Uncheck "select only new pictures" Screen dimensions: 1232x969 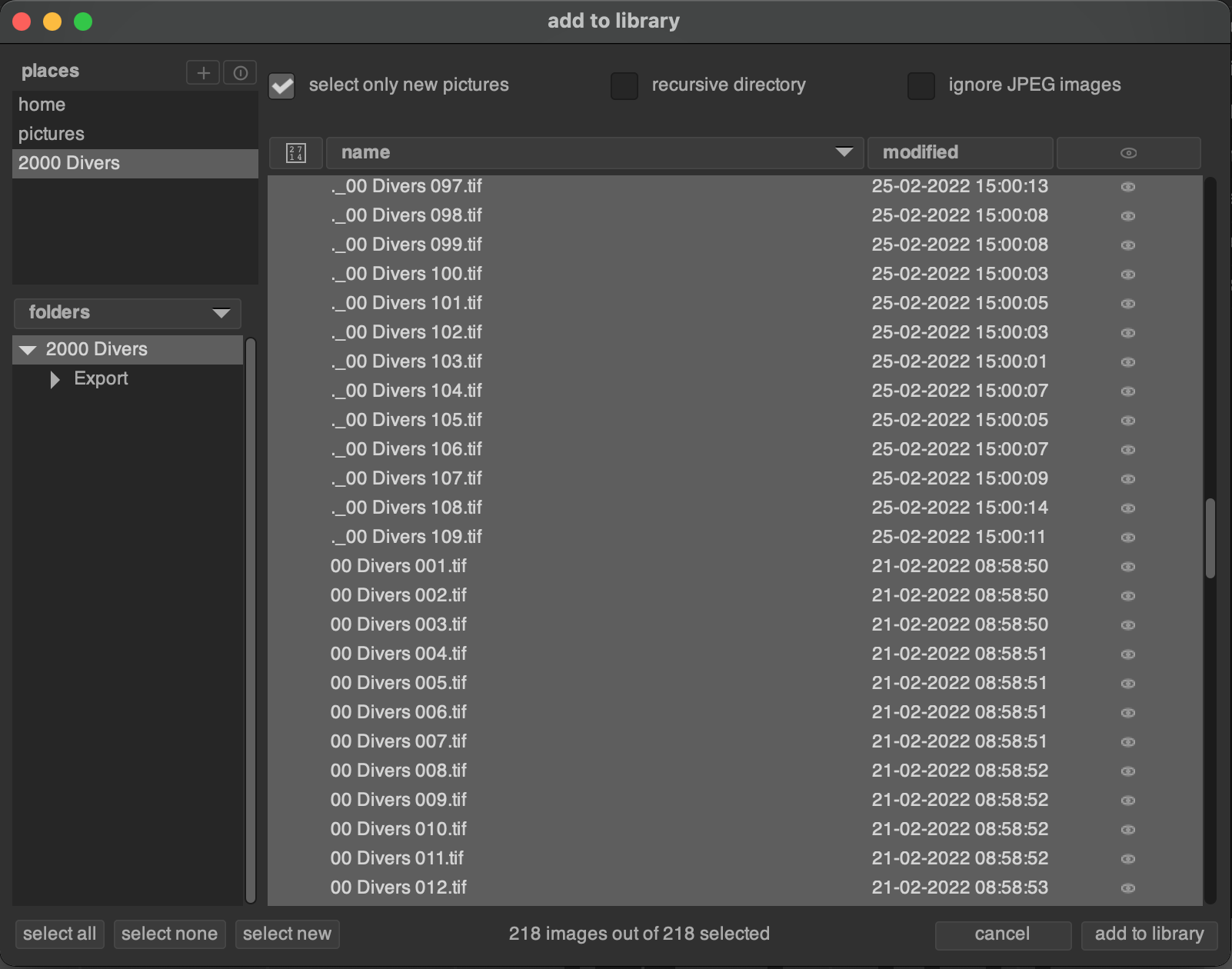point(281,86)
